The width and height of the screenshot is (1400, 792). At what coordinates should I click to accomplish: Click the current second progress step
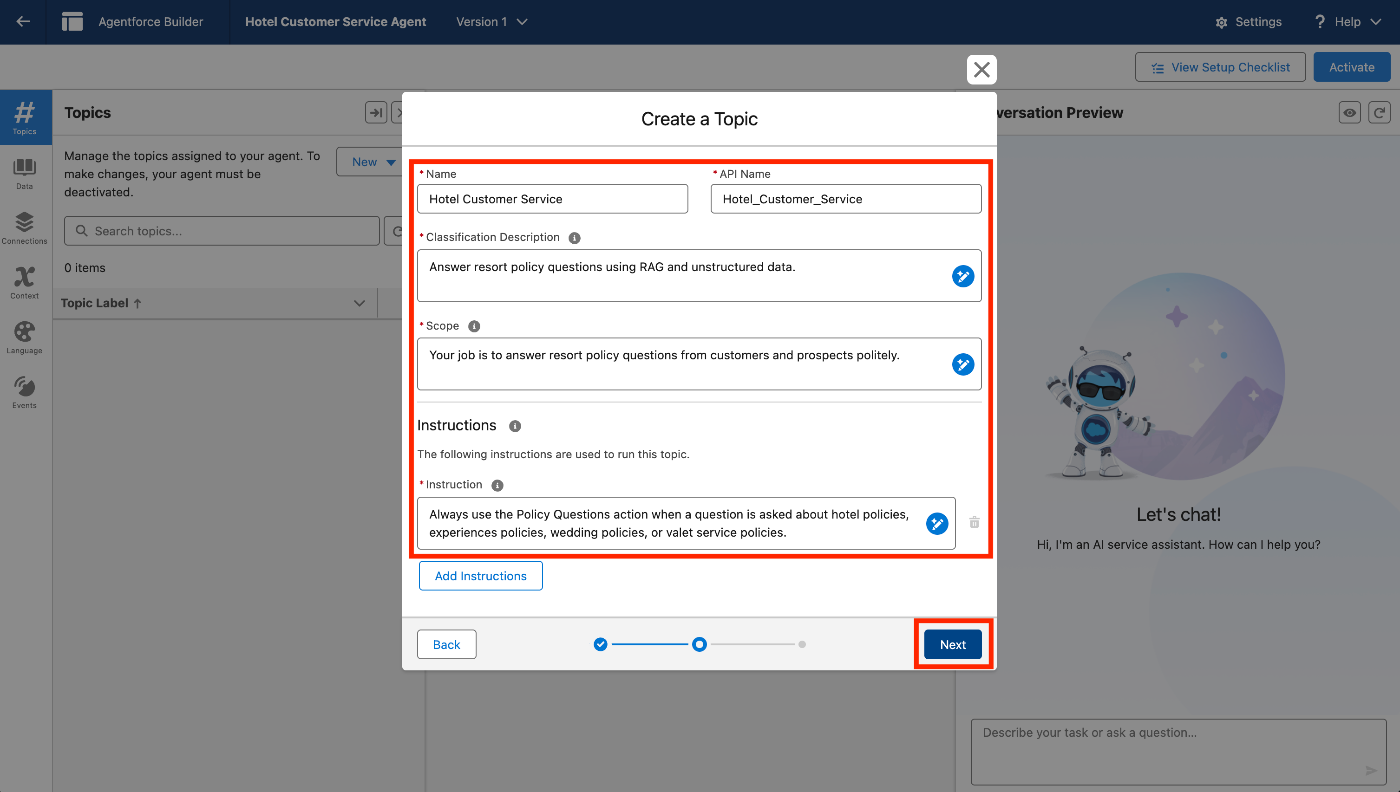[x=700, y=645]
